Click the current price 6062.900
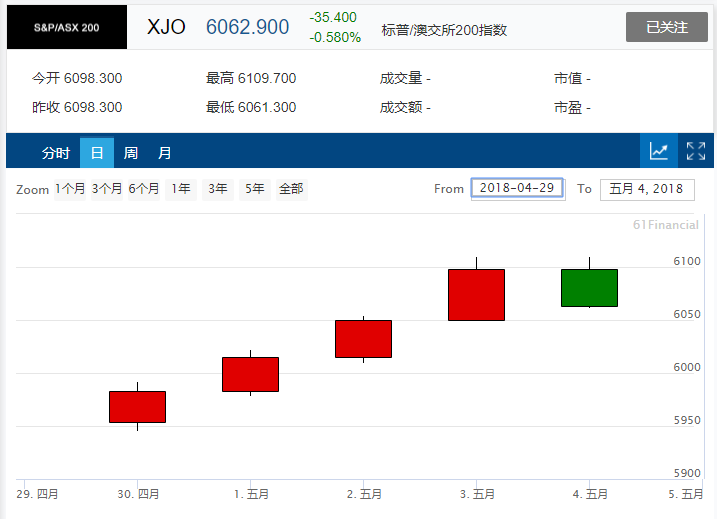The height and width of the screenshot is (519, 717). [247, 27]
